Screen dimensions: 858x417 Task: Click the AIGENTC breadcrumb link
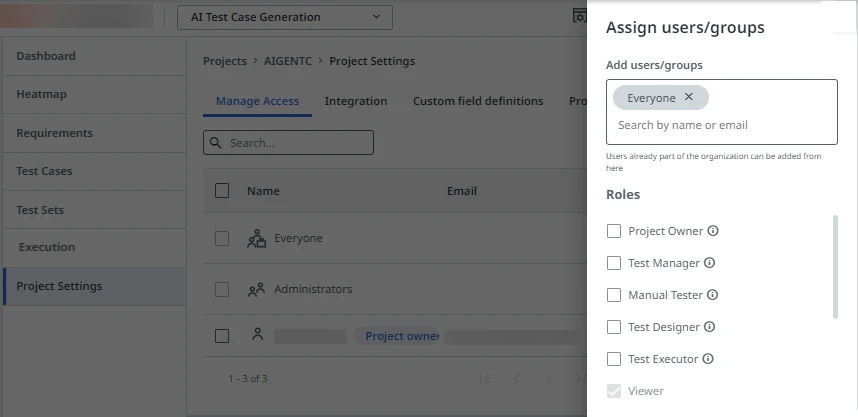(288, 61)
